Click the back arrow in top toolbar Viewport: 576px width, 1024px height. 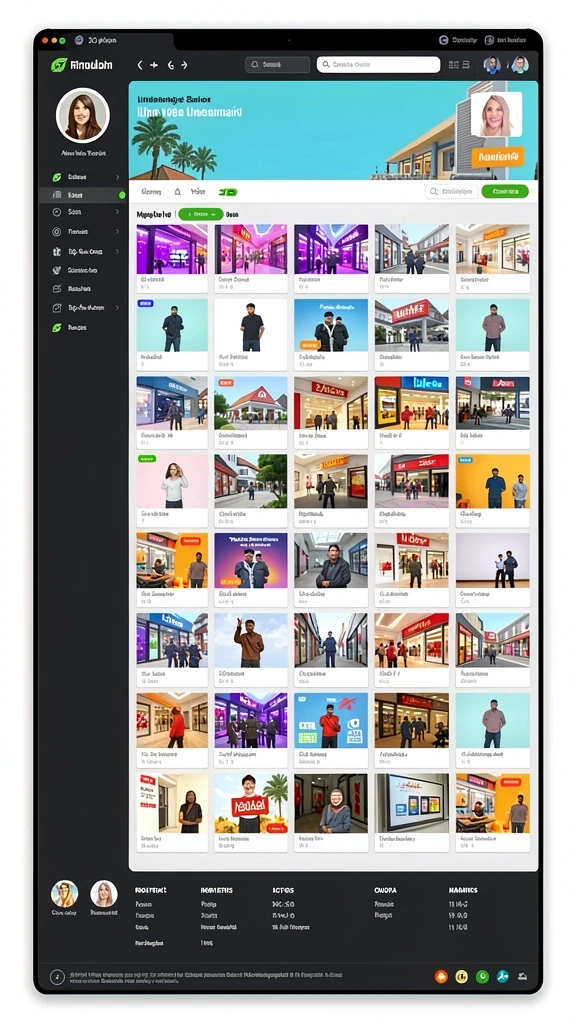tap(140, 65)
